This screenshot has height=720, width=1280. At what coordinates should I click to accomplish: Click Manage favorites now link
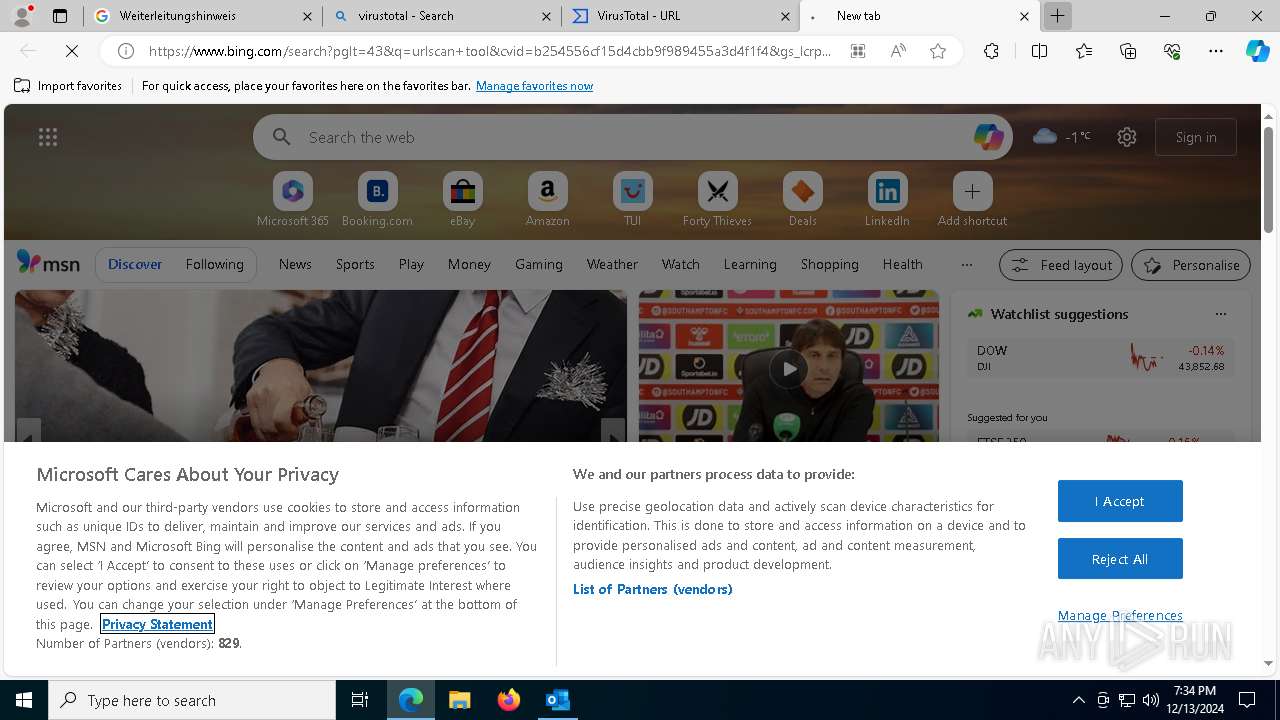click(534, 86)
